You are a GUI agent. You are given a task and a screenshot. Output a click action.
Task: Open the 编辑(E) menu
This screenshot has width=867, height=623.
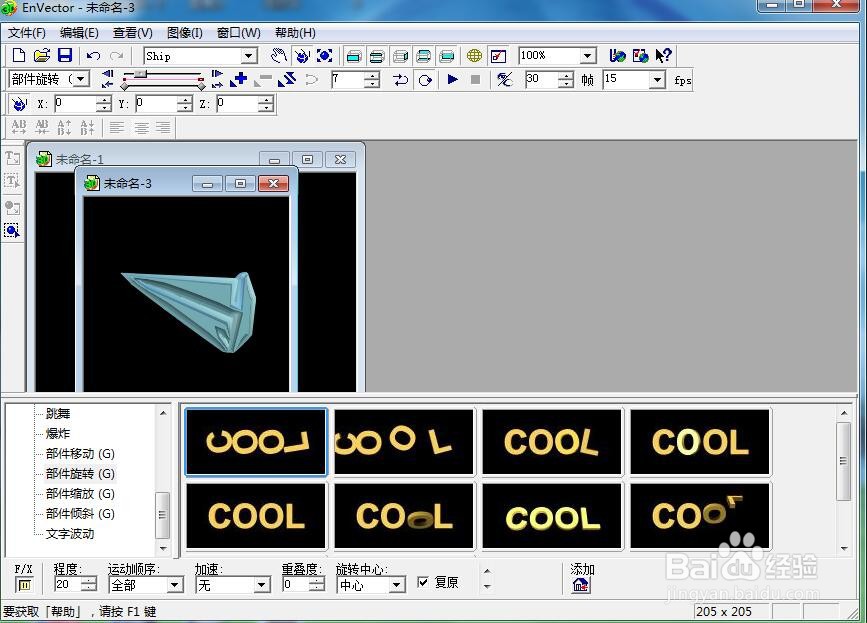pyautogui.click(x=79, y=33)
